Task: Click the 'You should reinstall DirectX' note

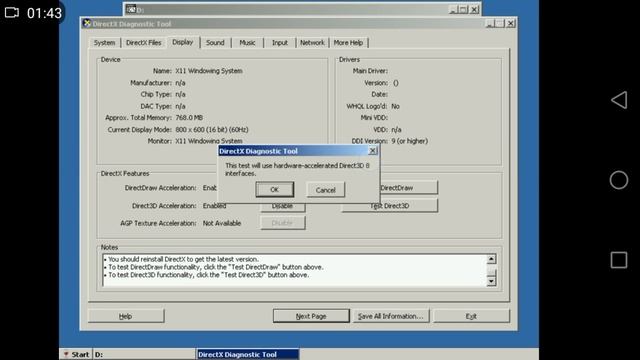Action: [183, 259]
